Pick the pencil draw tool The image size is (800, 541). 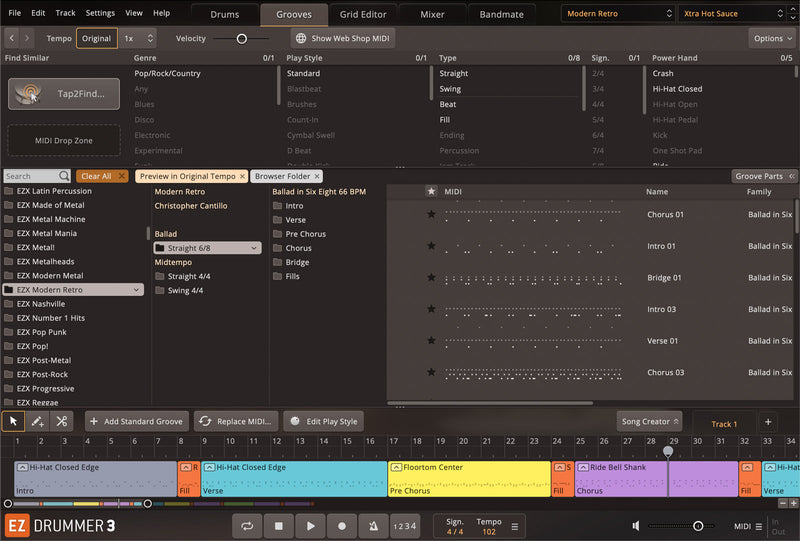click(x=37, y=421)
